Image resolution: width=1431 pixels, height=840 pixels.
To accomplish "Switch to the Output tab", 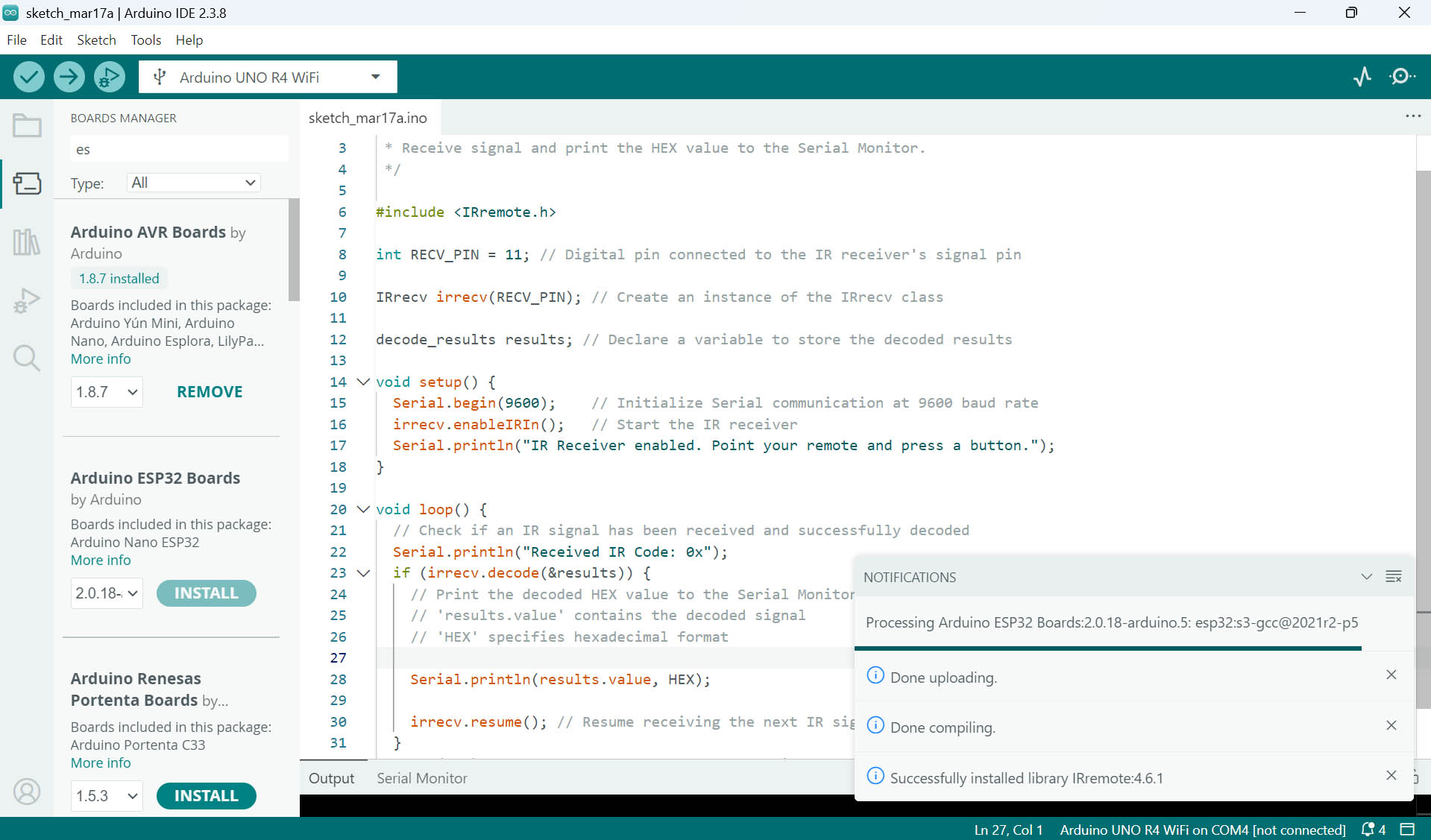I will [x=332, y=778].
